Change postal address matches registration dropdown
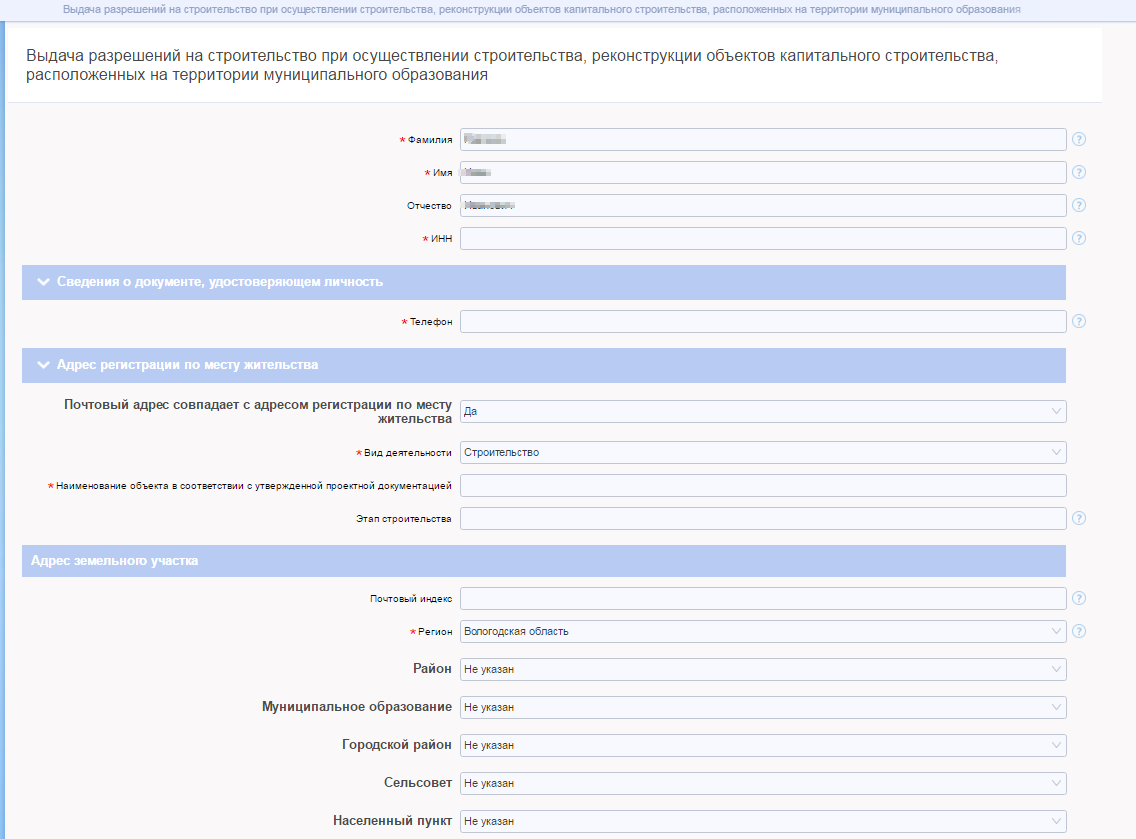 click(x=762, y=411)
